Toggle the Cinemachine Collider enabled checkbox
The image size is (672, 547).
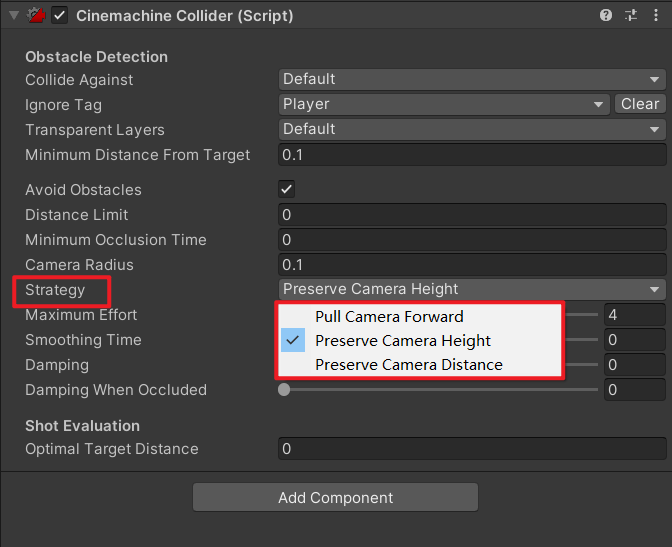click(x=60, y=16)
